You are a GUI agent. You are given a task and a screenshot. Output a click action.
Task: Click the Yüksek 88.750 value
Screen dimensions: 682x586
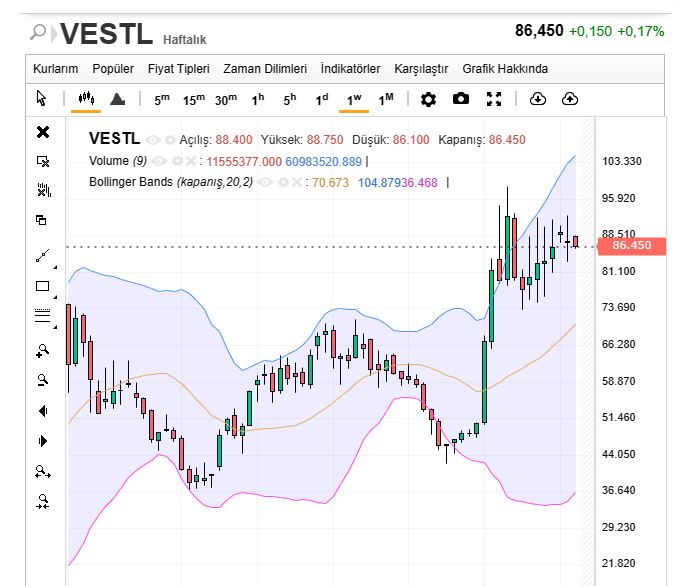(x=325, y=140)
